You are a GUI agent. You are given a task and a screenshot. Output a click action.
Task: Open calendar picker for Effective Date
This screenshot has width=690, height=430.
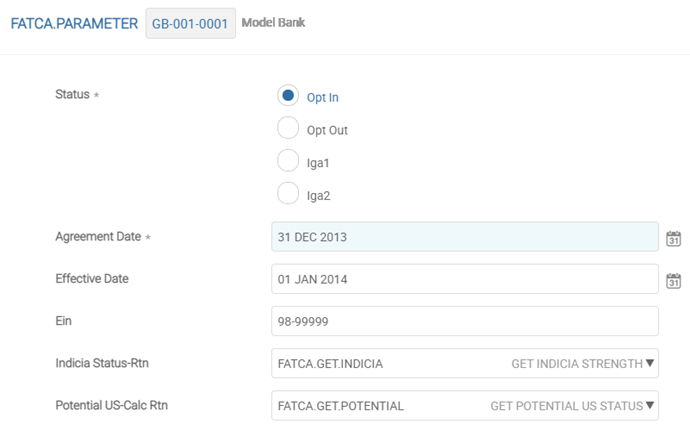tap(673, 280)
